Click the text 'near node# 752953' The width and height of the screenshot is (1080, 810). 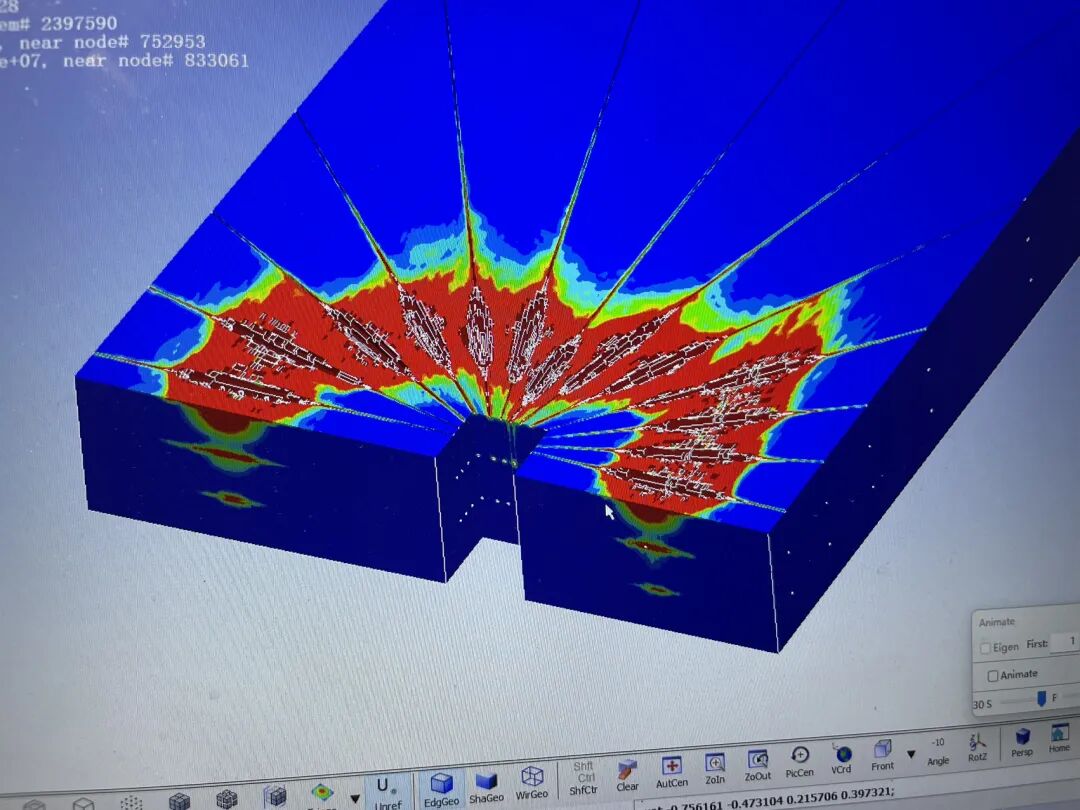(x=112, y=42)
